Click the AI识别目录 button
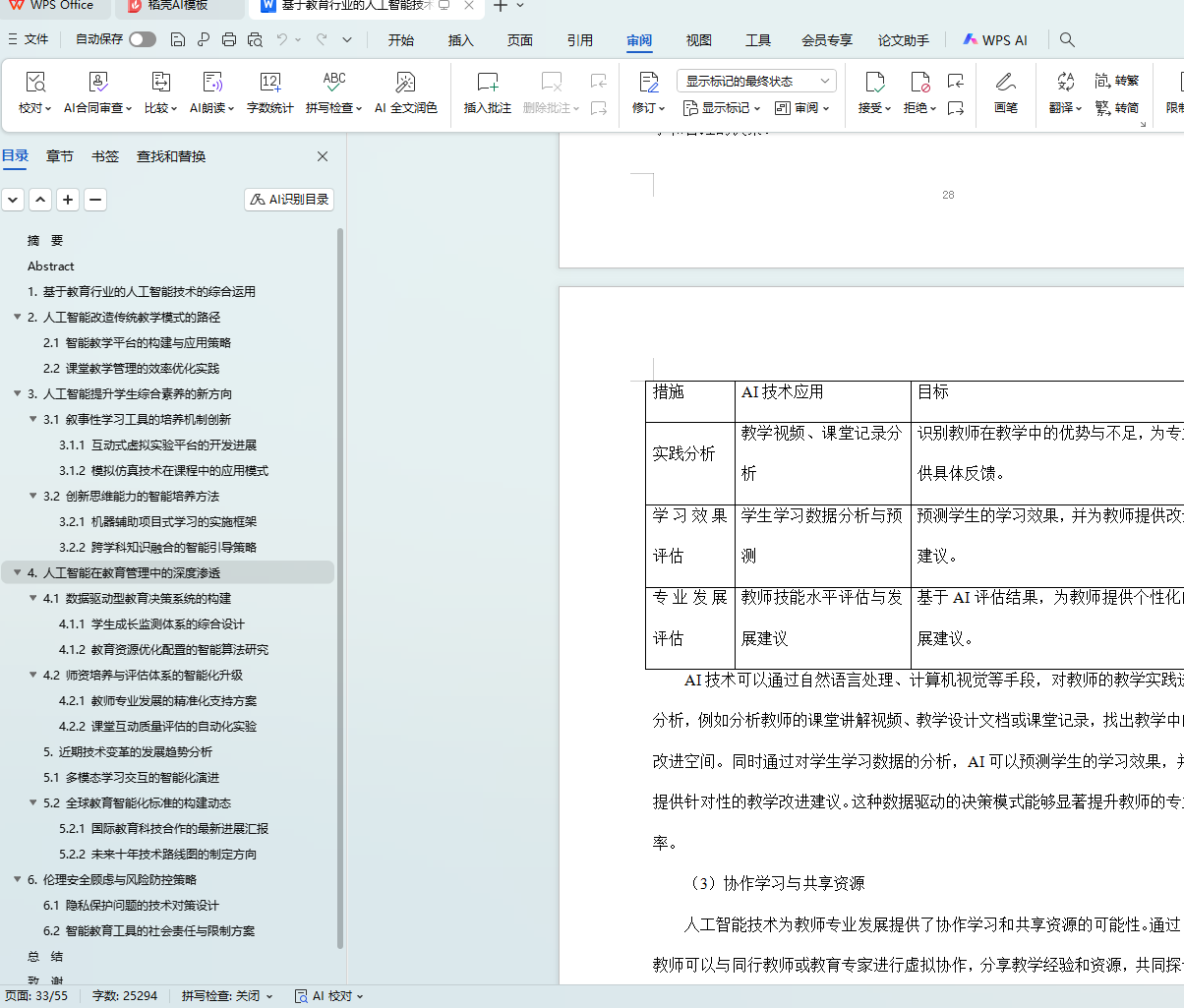This screenshot has height=1008, width=1184. point(289,200)
